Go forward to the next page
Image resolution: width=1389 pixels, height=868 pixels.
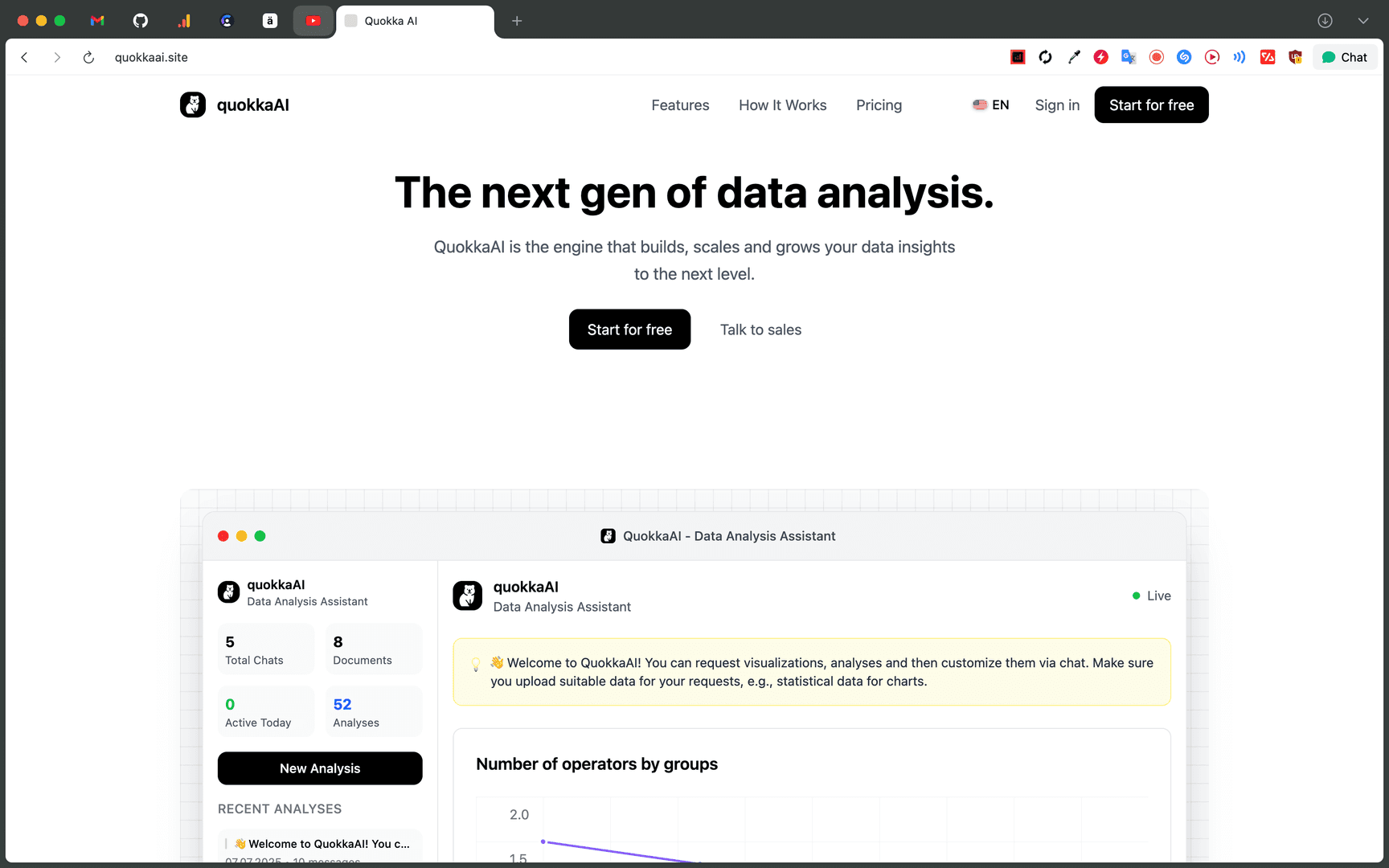(57, 57)
